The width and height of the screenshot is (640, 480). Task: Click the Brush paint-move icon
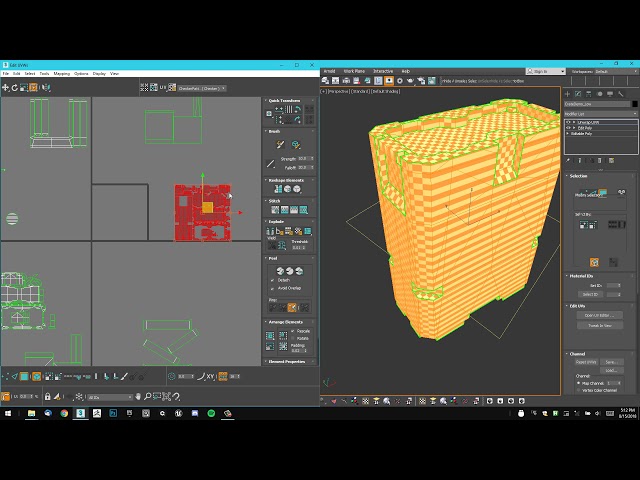[280, 144]
